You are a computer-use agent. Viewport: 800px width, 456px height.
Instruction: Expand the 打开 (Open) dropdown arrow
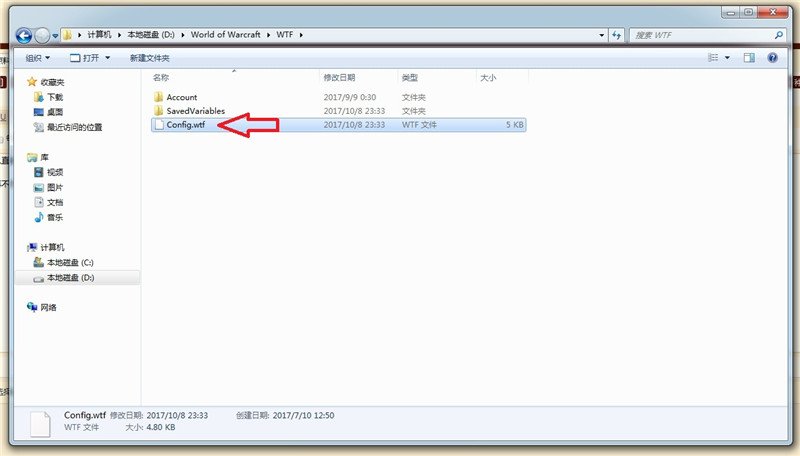click(x=107, y=58)
